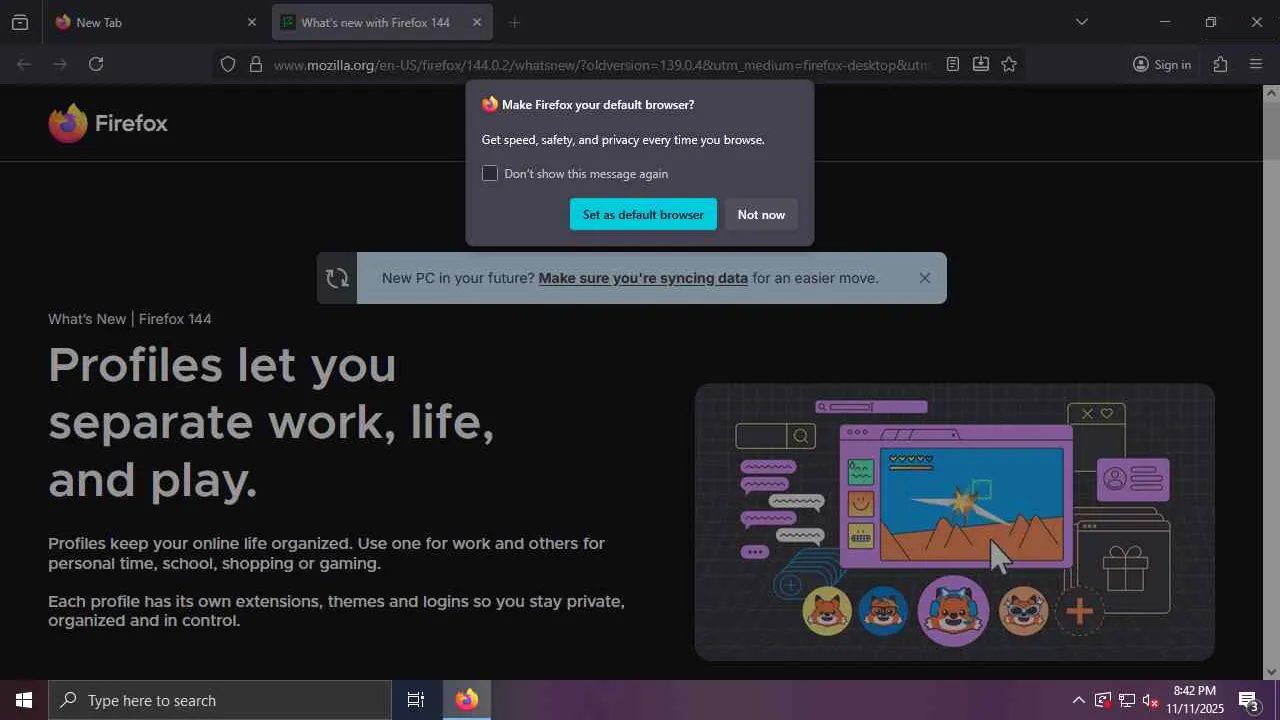
Task: Open Task View from the taskbar
Action: click(416, 700)
